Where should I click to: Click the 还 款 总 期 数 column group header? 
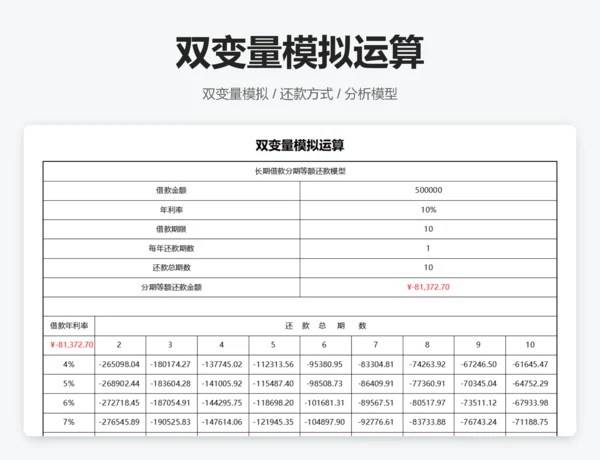[x=325, y=325]
